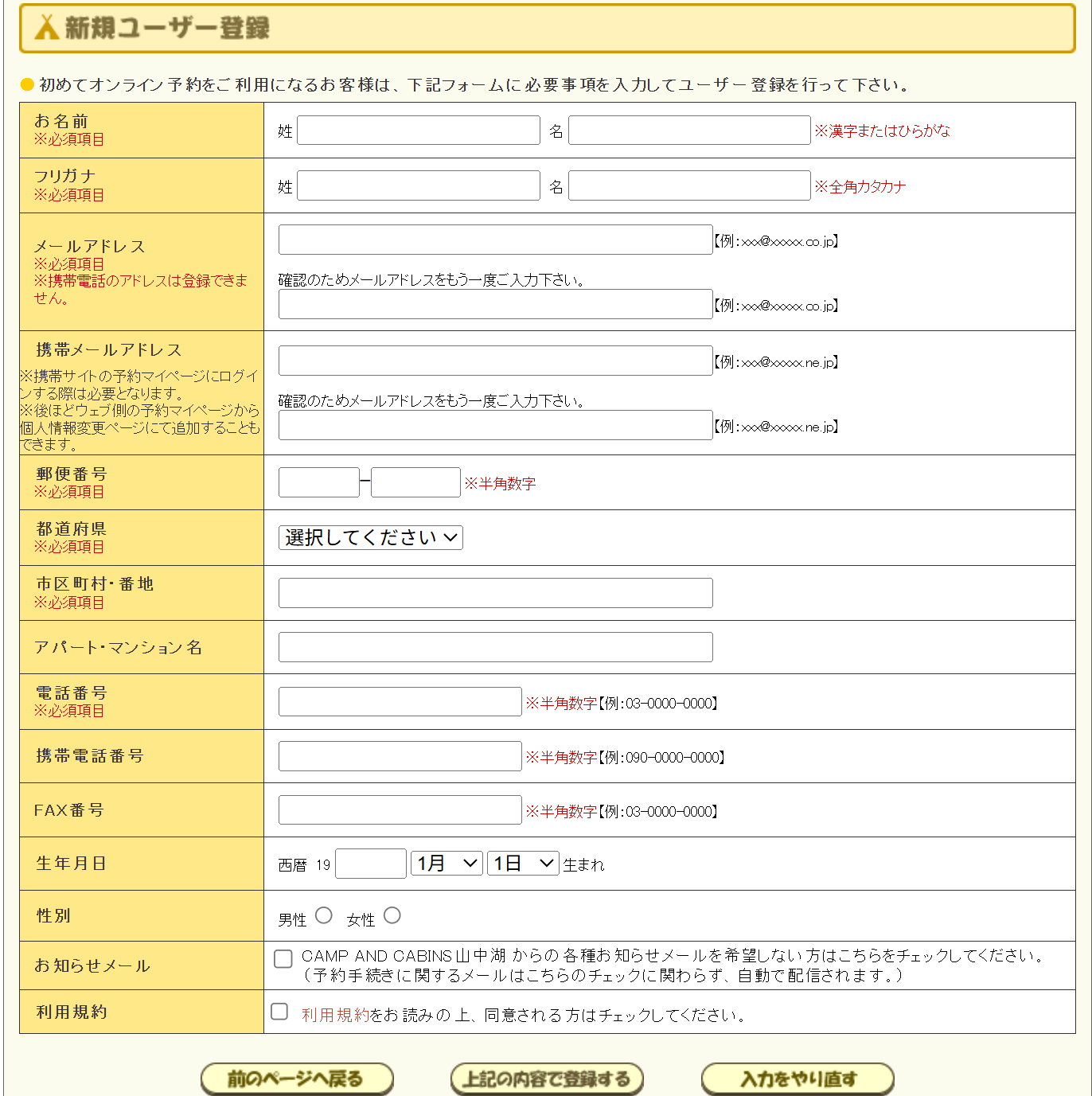Image resolution: width=1092 pixels, height=1096 pixels.
Task: Click the 携帯メールアドレス confirmation field
Action: [495, 426]
